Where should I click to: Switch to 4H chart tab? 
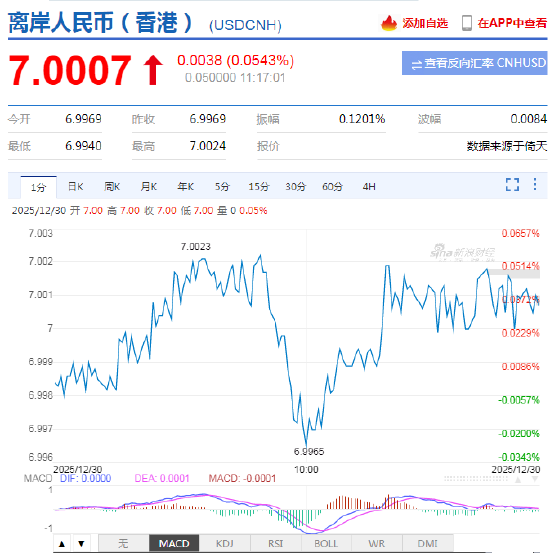pyautogui.click(x=369, y=186)
